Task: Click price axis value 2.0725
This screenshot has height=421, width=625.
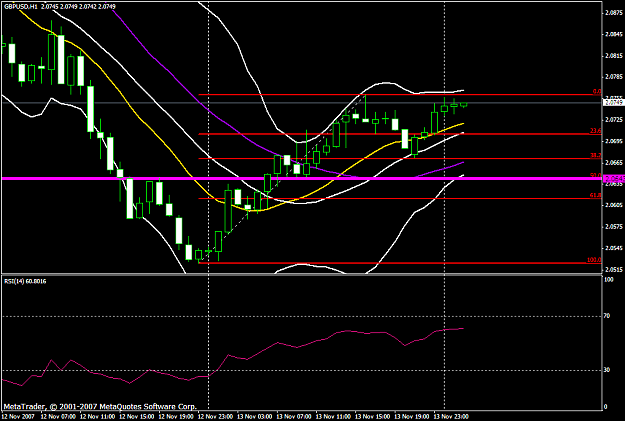Action: pos(614,120)
